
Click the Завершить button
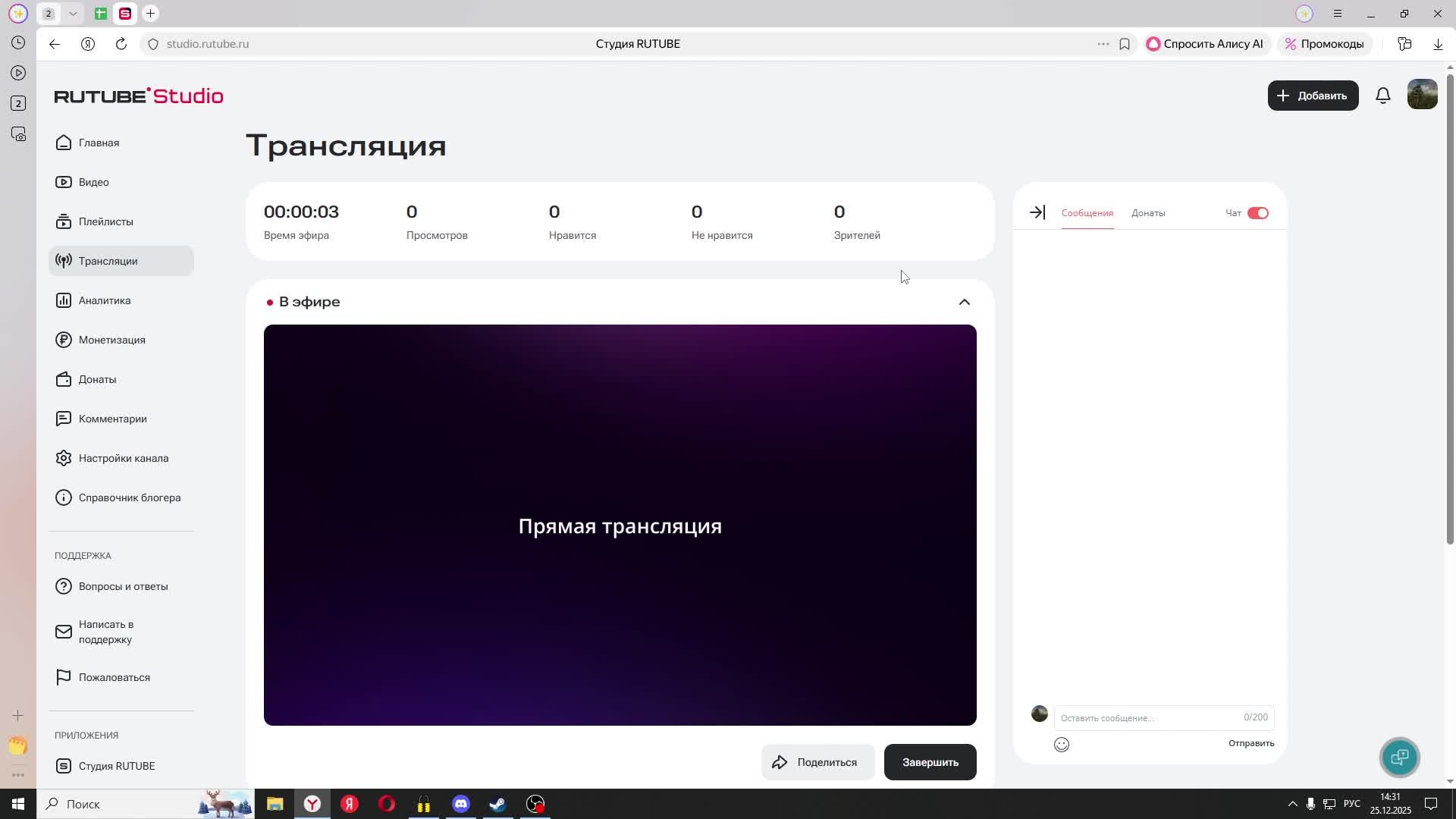(x=930, y=762)
